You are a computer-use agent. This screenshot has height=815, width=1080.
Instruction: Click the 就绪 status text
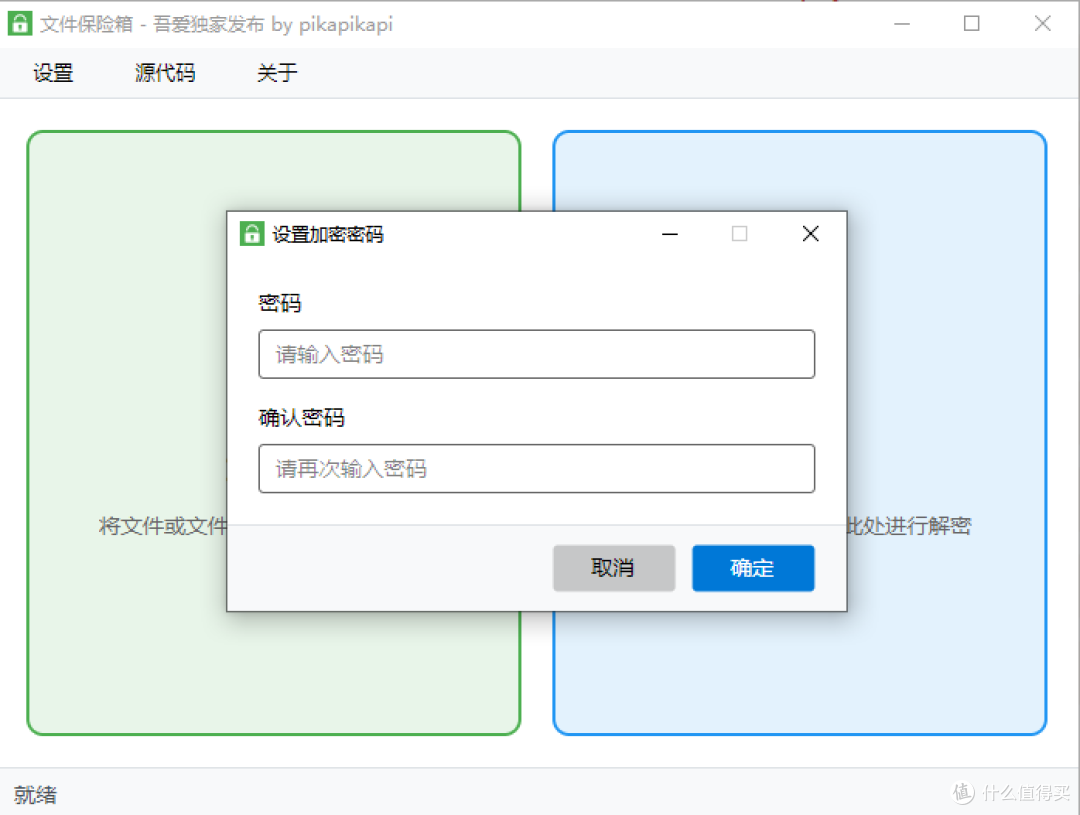[35, 795]
